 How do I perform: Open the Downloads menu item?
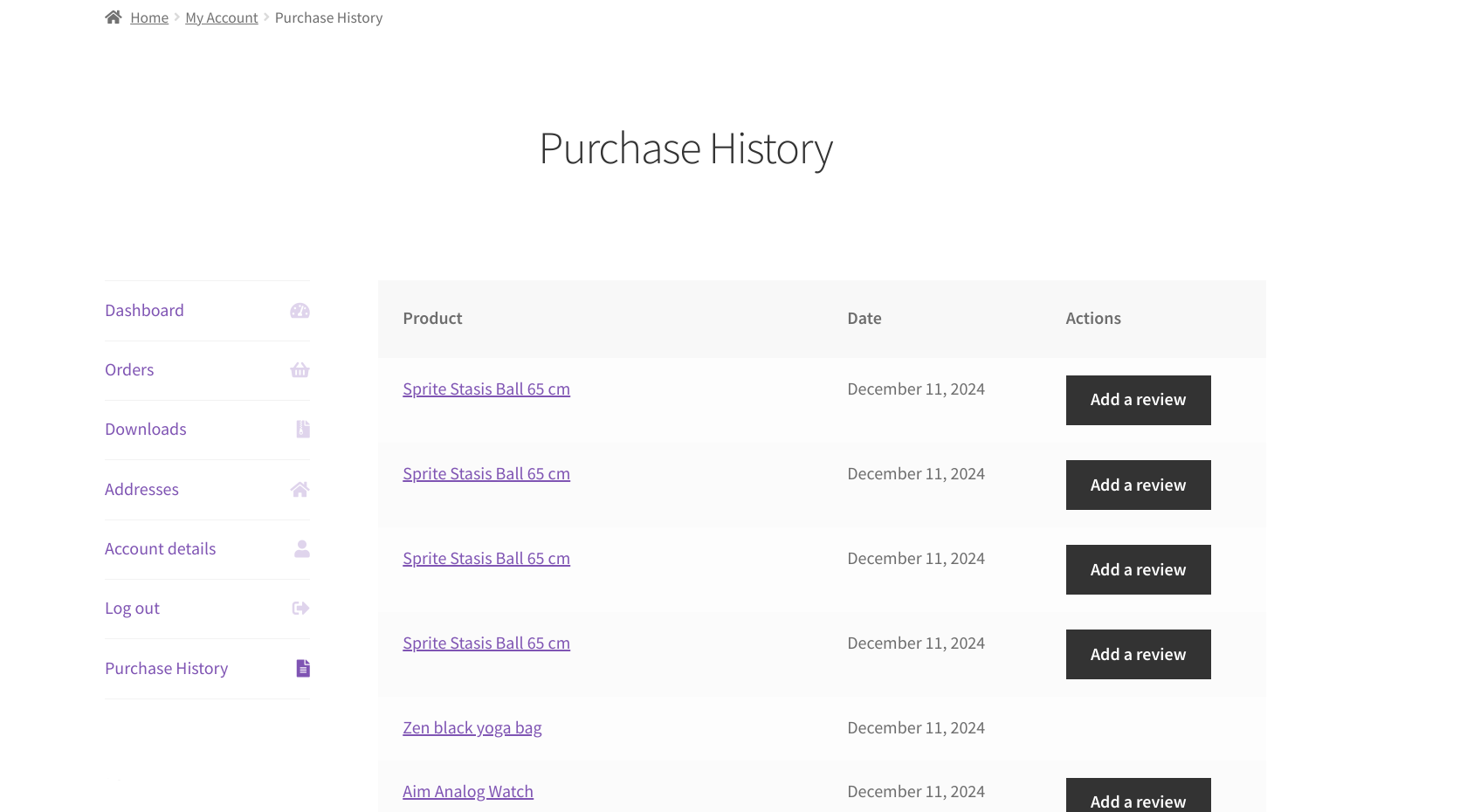tap(146, 430)
